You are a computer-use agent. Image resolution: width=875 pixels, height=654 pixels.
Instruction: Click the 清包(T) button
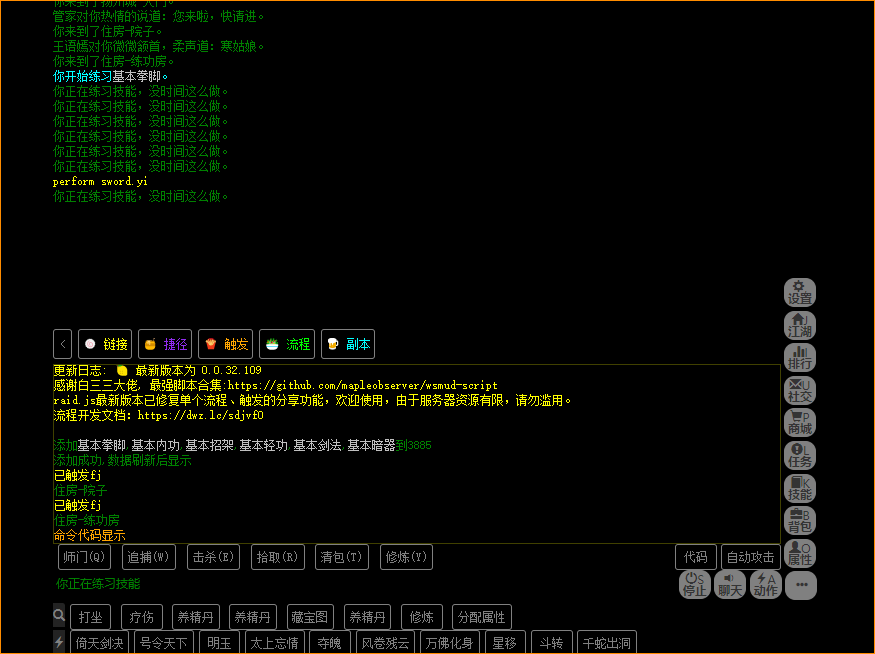point(342,557)
